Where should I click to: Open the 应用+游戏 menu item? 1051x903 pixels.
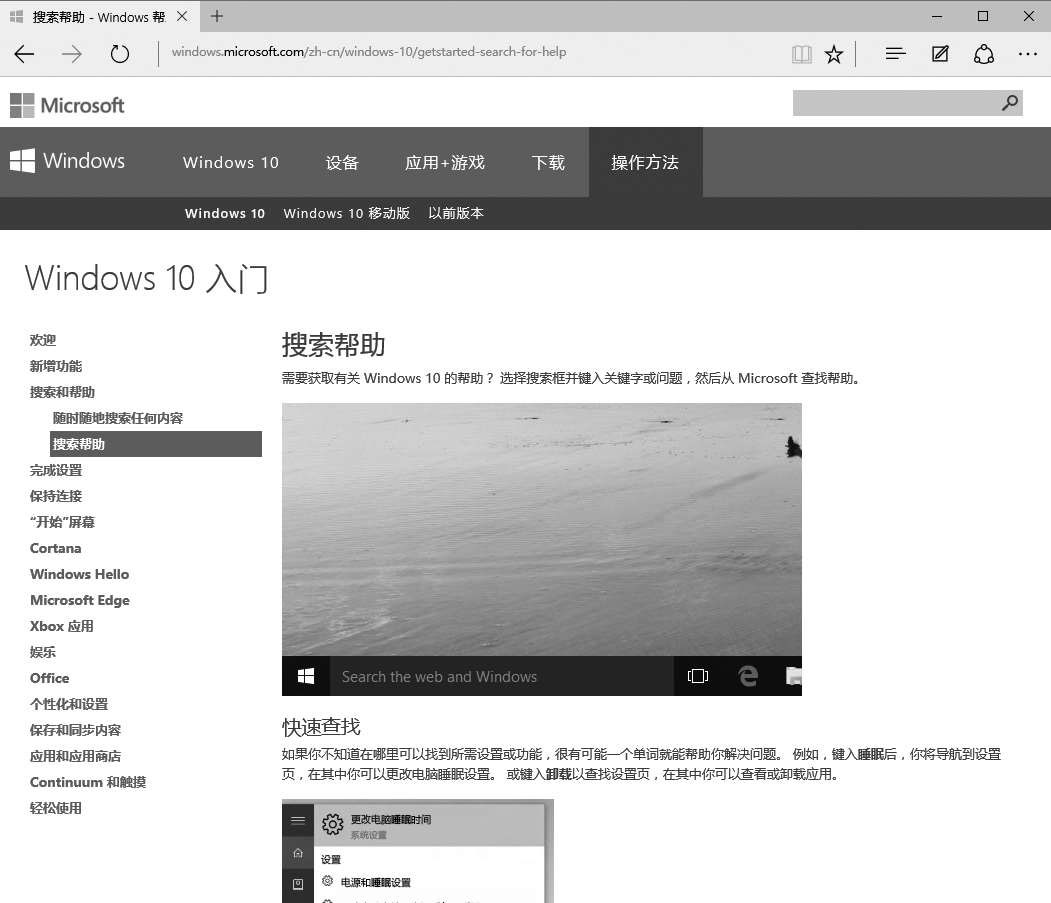[444, 162]
